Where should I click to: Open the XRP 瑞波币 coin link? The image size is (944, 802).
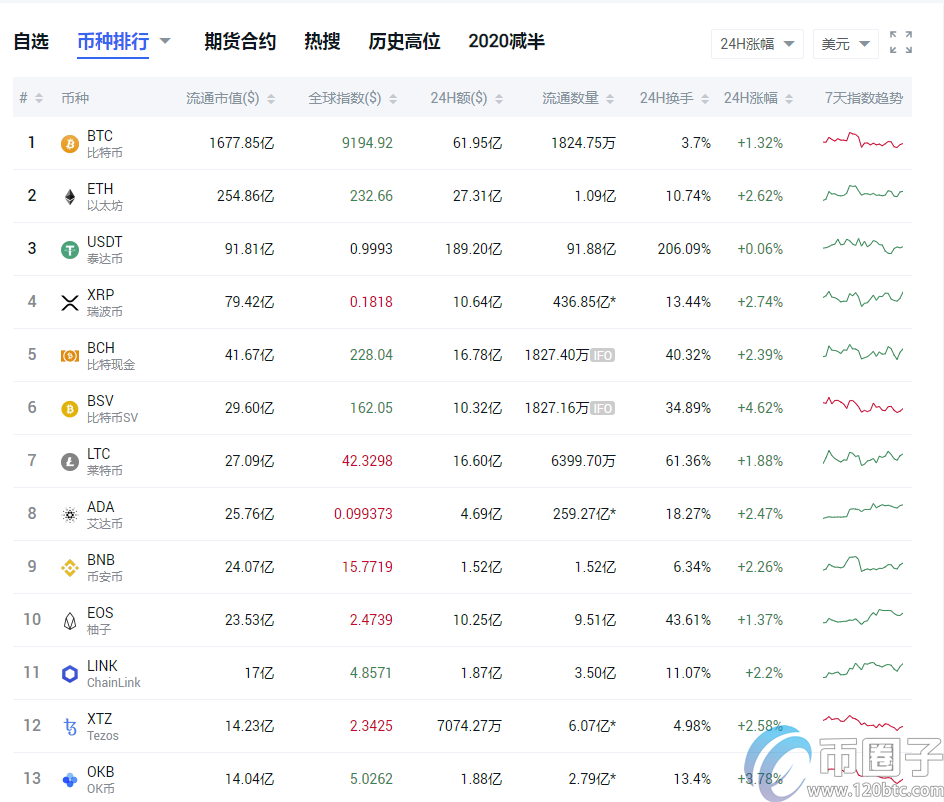[x=105, y=303]
